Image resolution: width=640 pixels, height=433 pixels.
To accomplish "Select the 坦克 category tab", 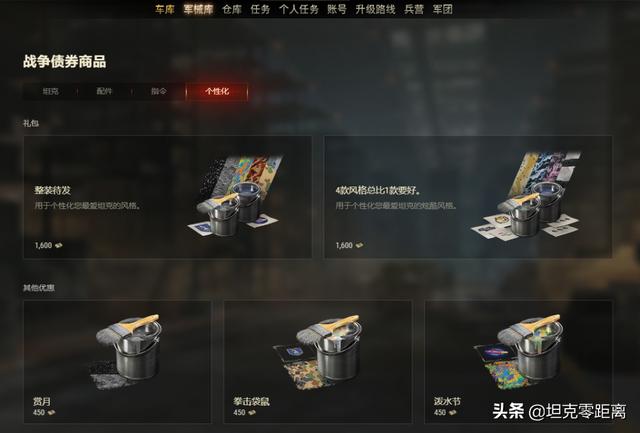I will click(51, 91).
